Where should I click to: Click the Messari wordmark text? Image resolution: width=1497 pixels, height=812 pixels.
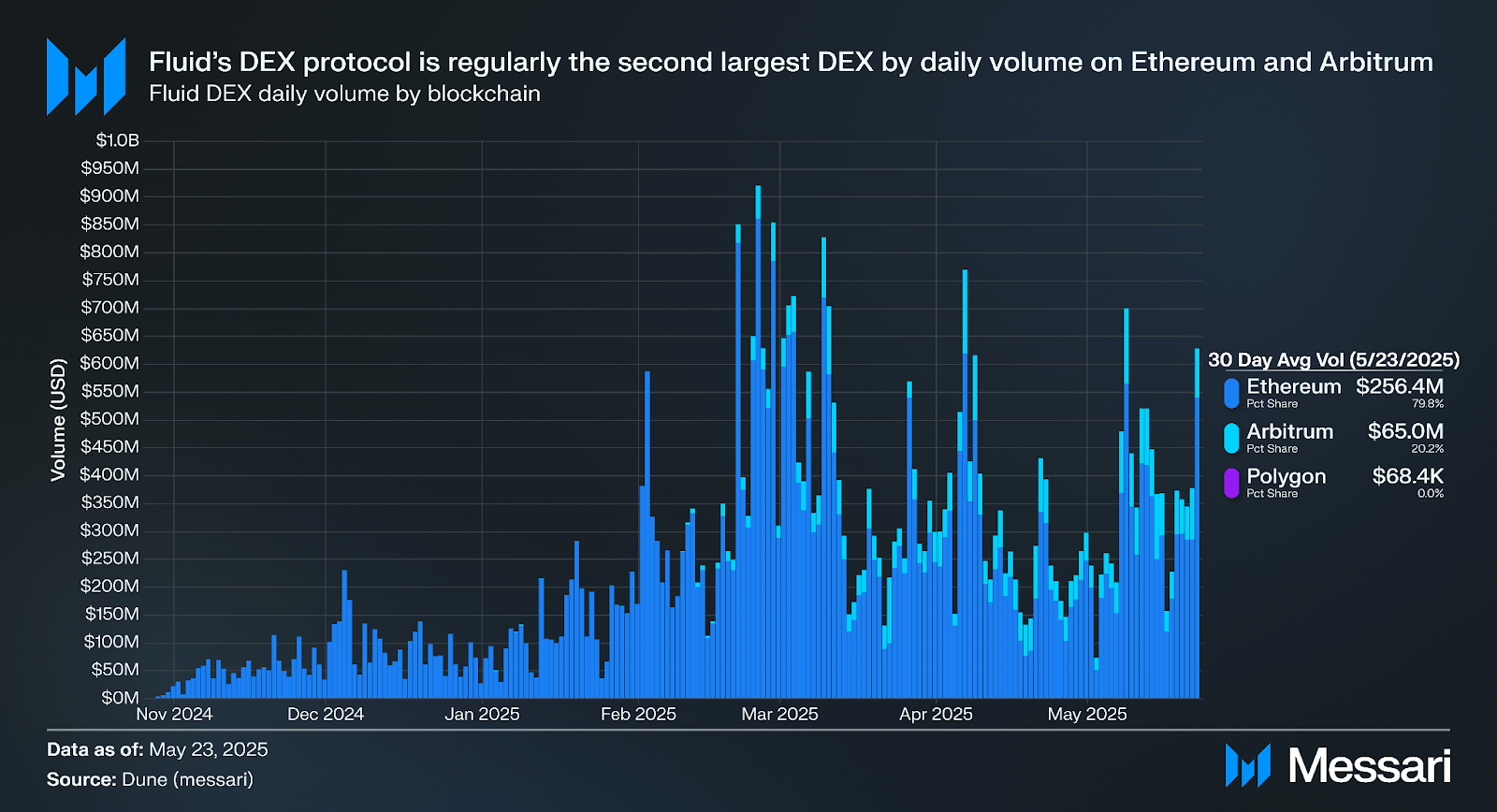tap(1369, 766)
